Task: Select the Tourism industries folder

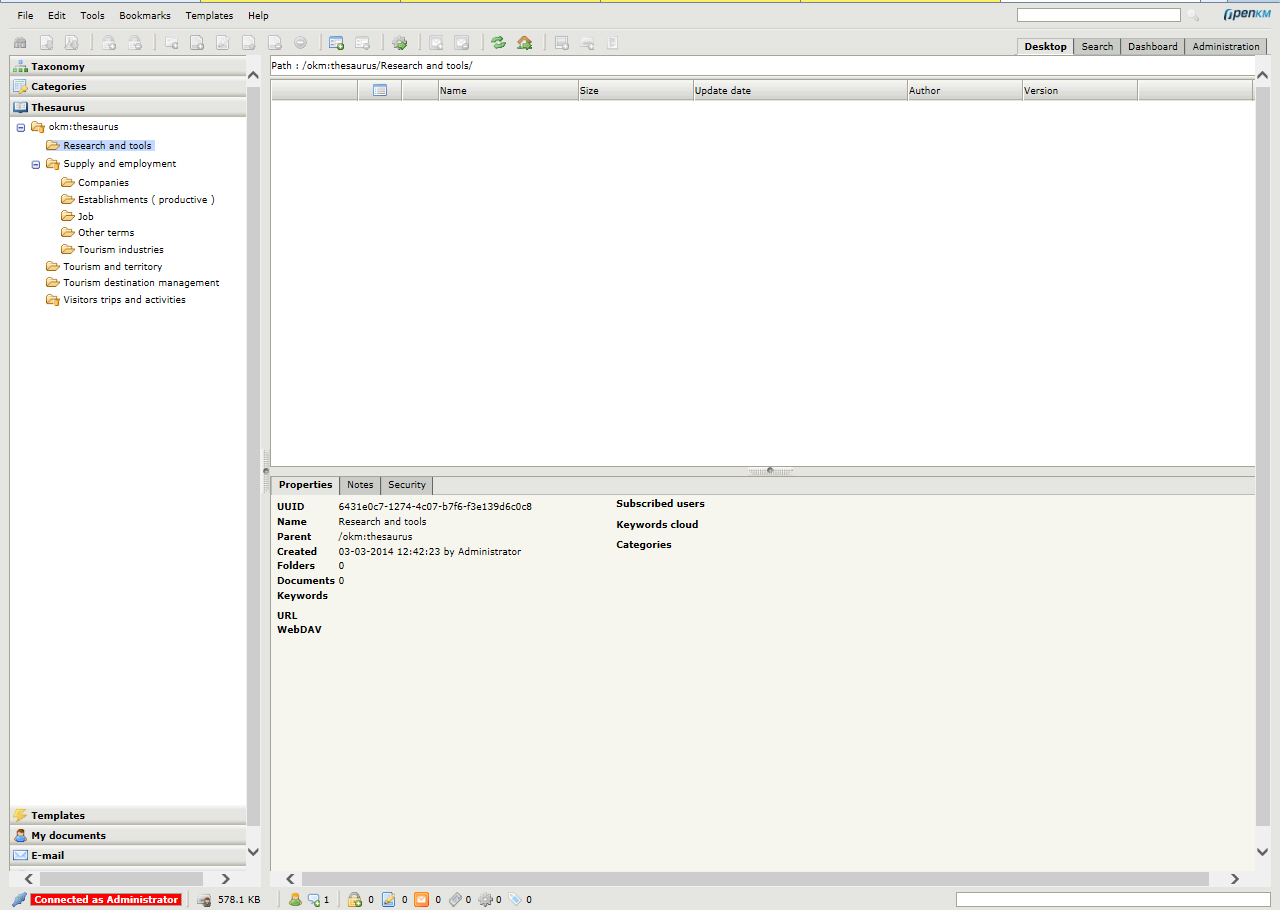Action: [x=120, y=250]
